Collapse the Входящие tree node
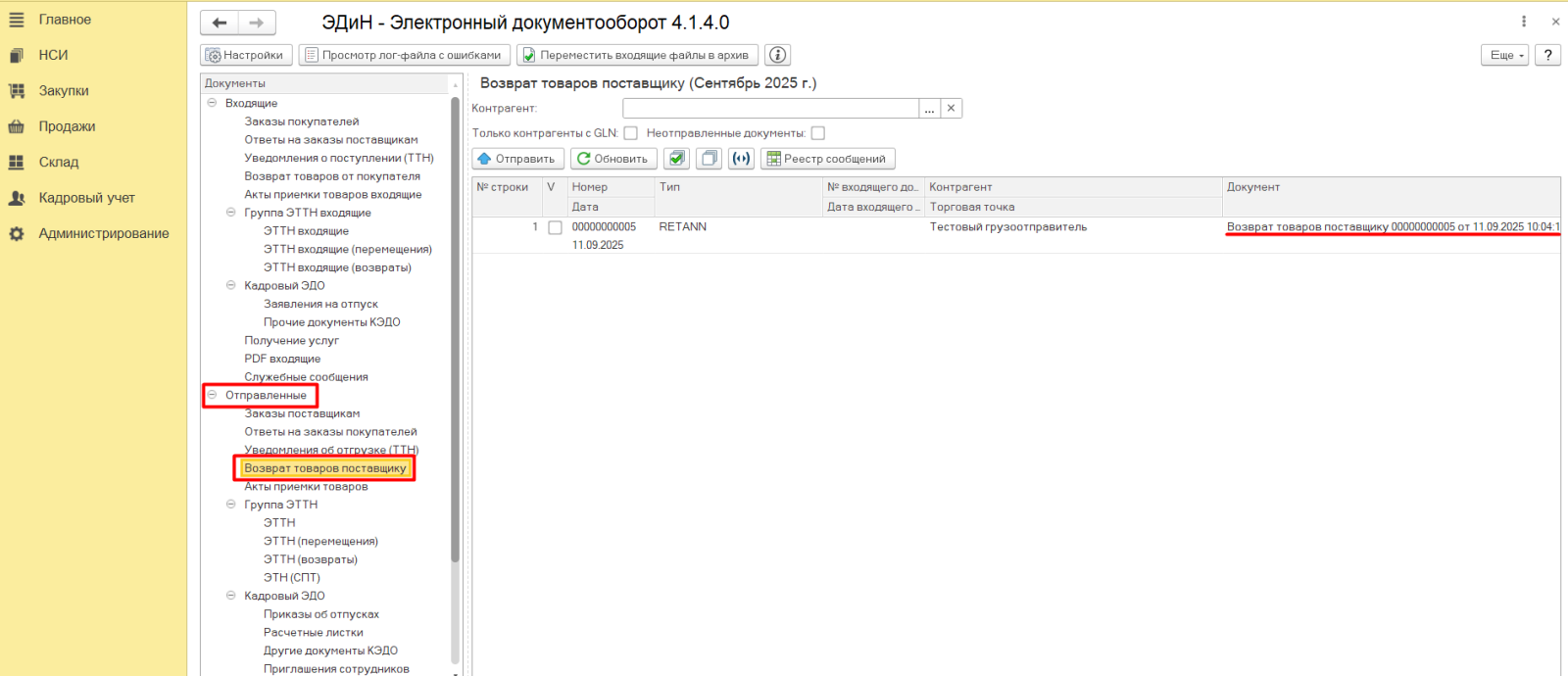Viewport: 1568px width, 676px height. coord(212,103)
